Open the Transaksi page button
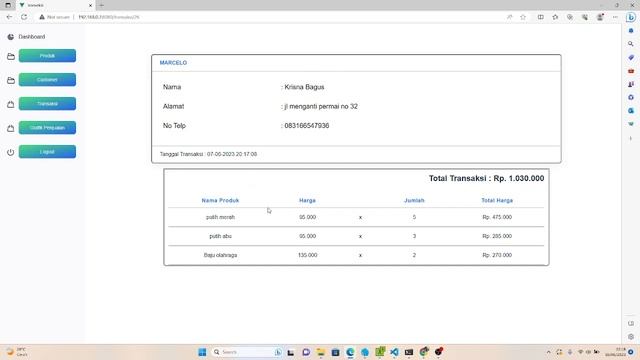This screenshot has width=640, height=360. pos(47,104)
